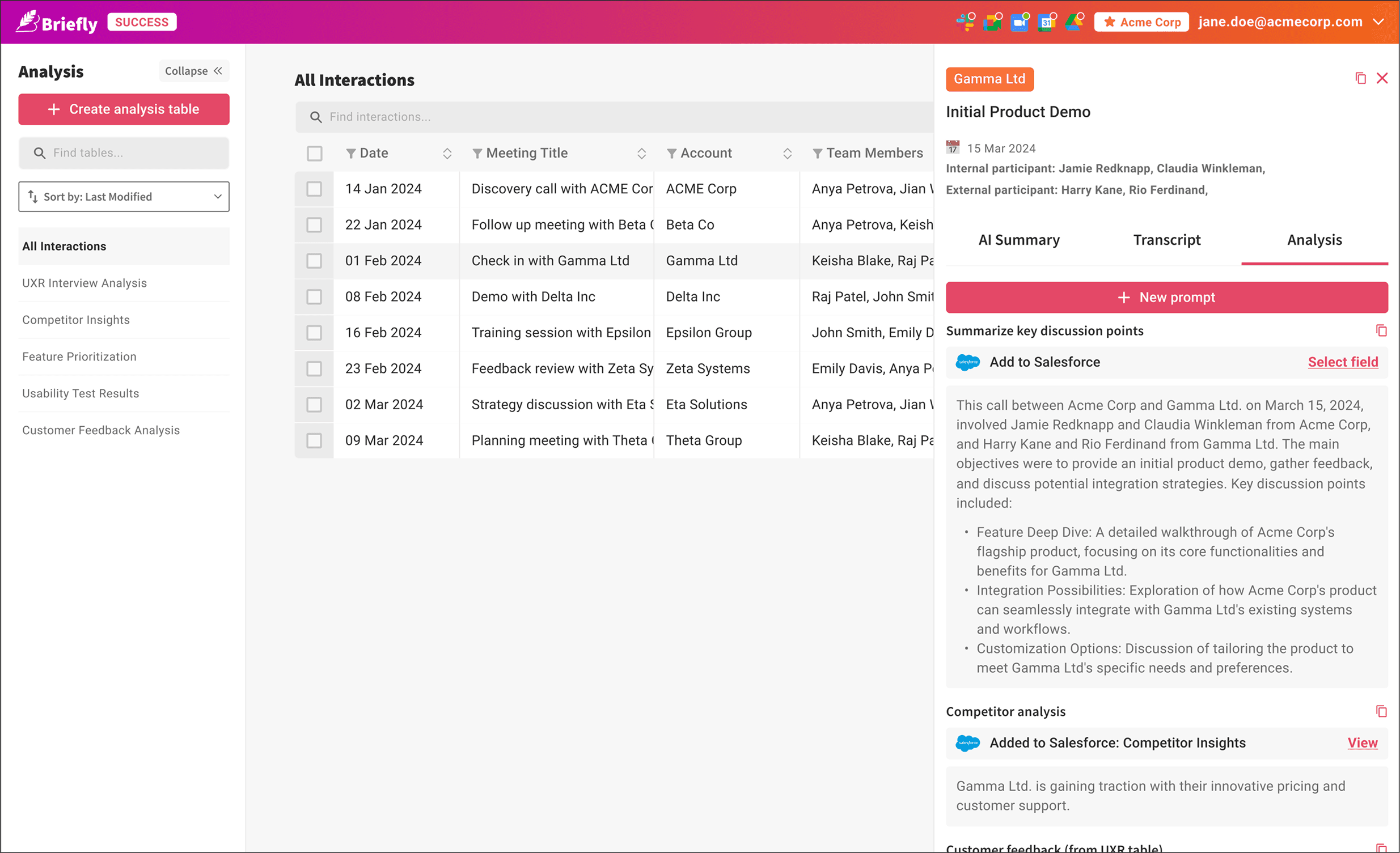Screen dimensions: 1400x853
Task: Tick the Demo with Delta Inc checkbox
Action: tap(314, 296)
